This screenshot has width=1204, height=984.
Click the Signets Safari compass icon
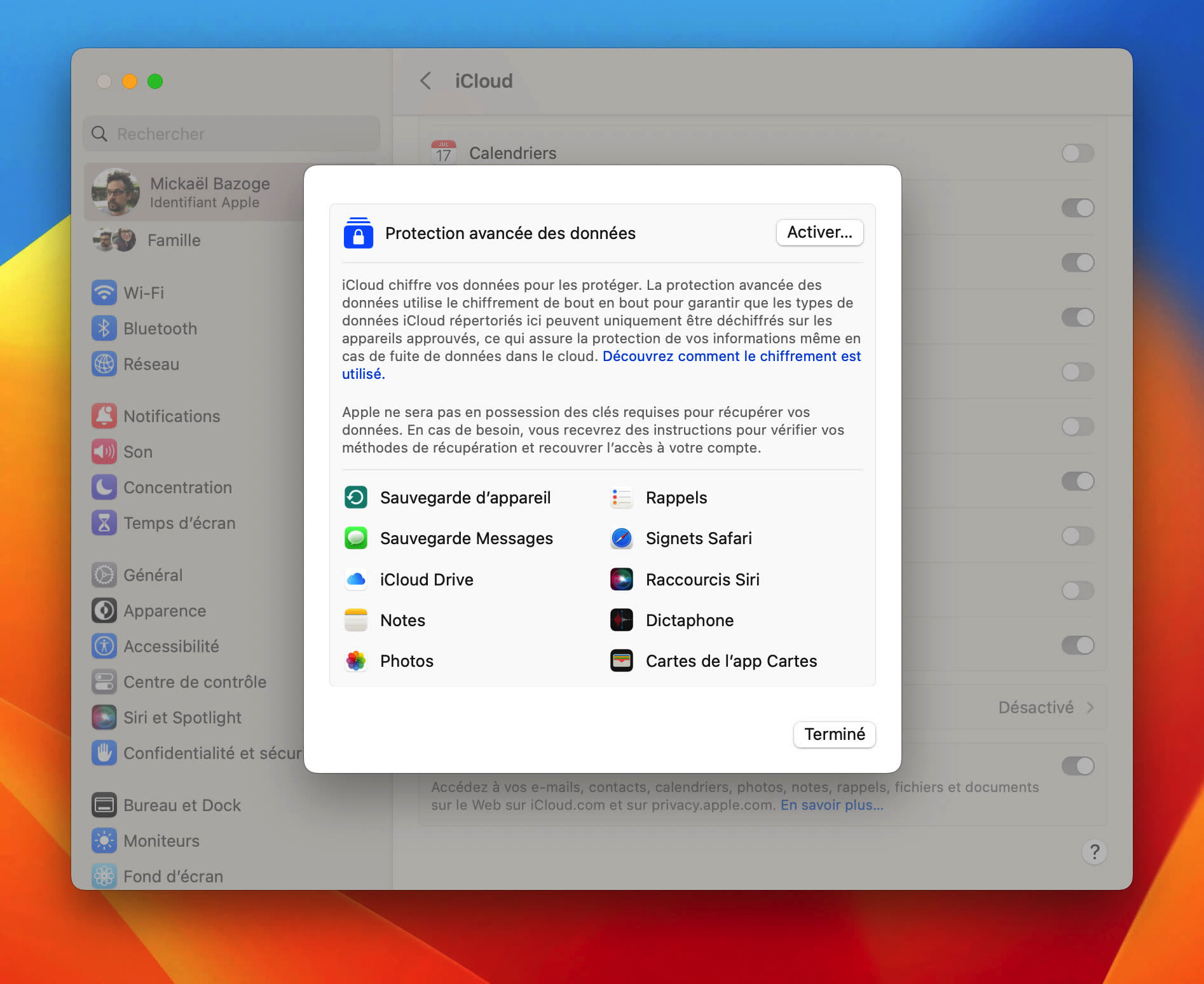pos(621,538)
